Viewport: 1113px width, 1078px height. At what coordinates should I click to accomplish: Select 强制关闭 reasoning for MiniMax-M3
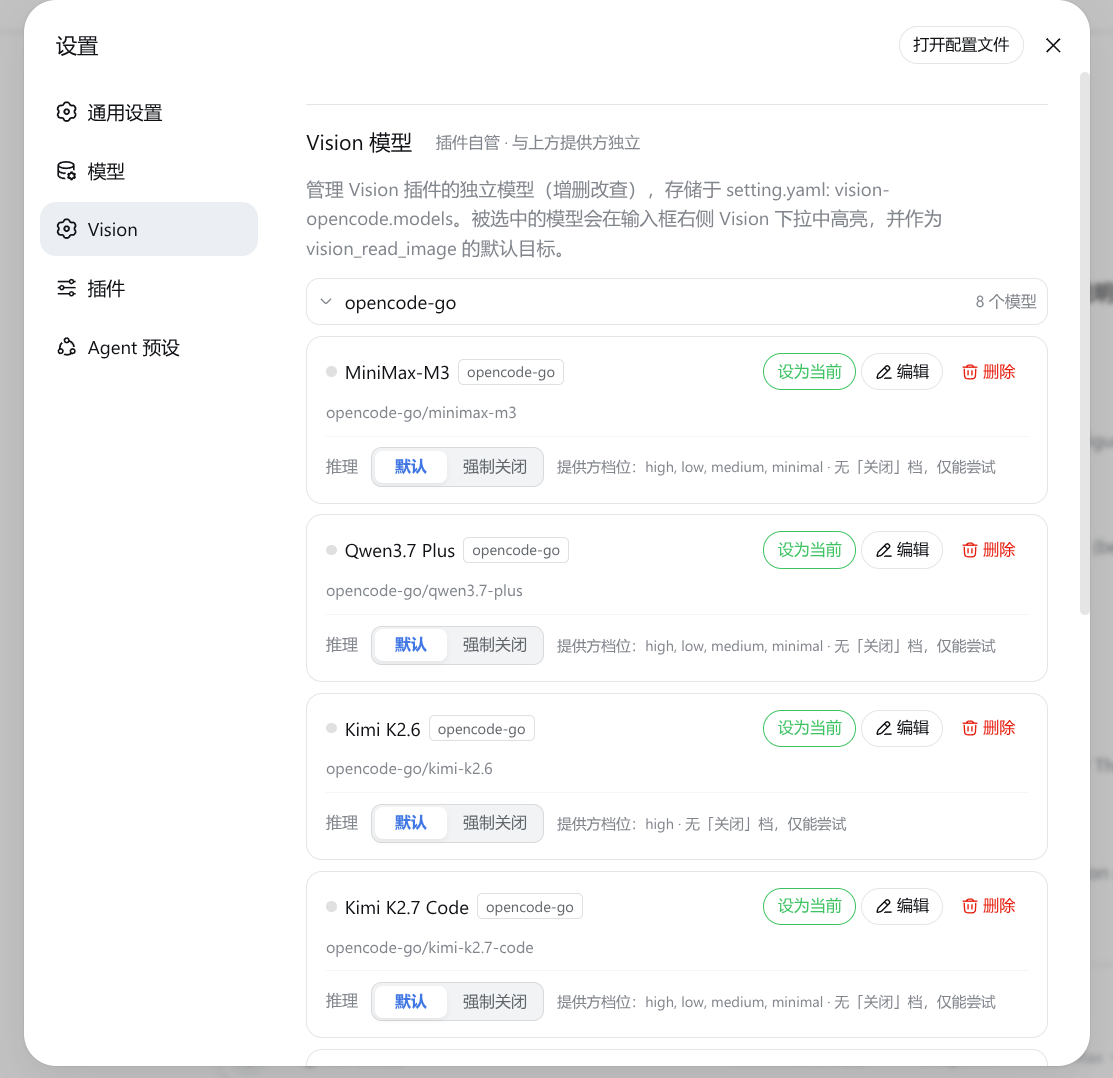[x=495, y=467]
